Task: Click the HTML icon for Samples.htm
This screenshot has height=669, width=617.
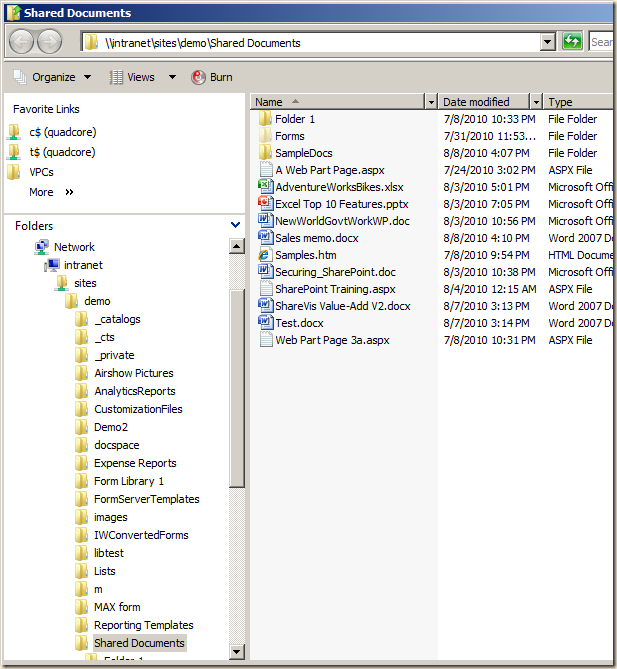Action: [x=265, y=255]
